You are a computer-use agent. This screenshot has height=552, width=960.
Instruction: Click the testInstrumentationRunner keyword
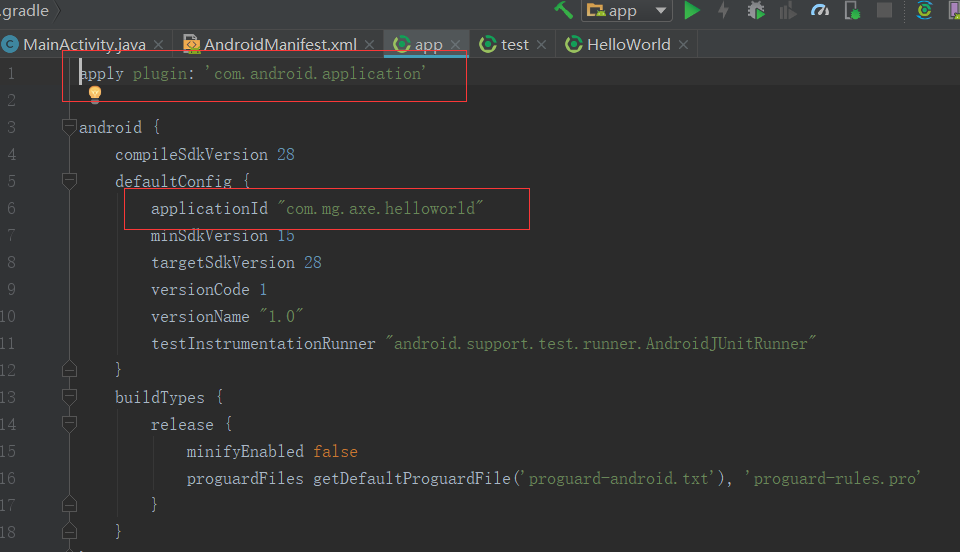tap(263, 343)
